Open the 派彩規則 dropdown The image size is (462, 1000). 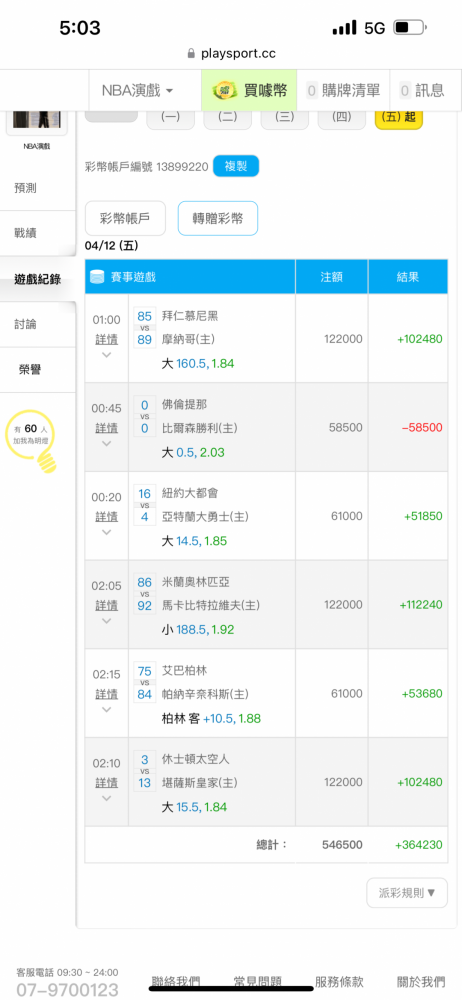[407, 893]
